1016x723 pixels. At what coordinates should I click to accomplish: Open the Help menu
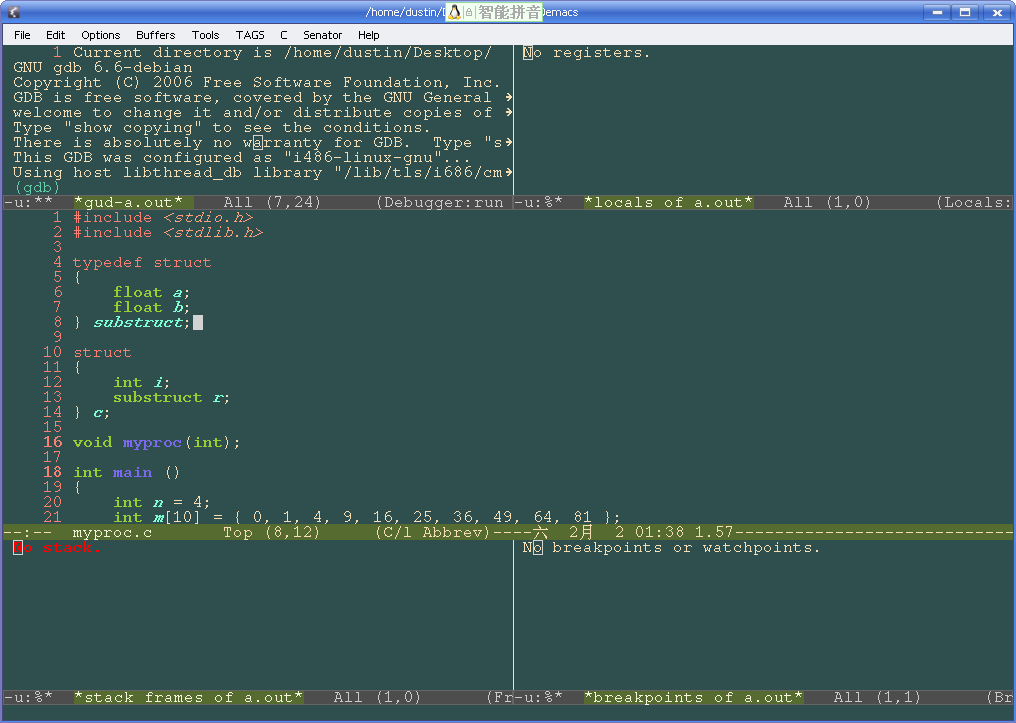[x=369, y=35]
